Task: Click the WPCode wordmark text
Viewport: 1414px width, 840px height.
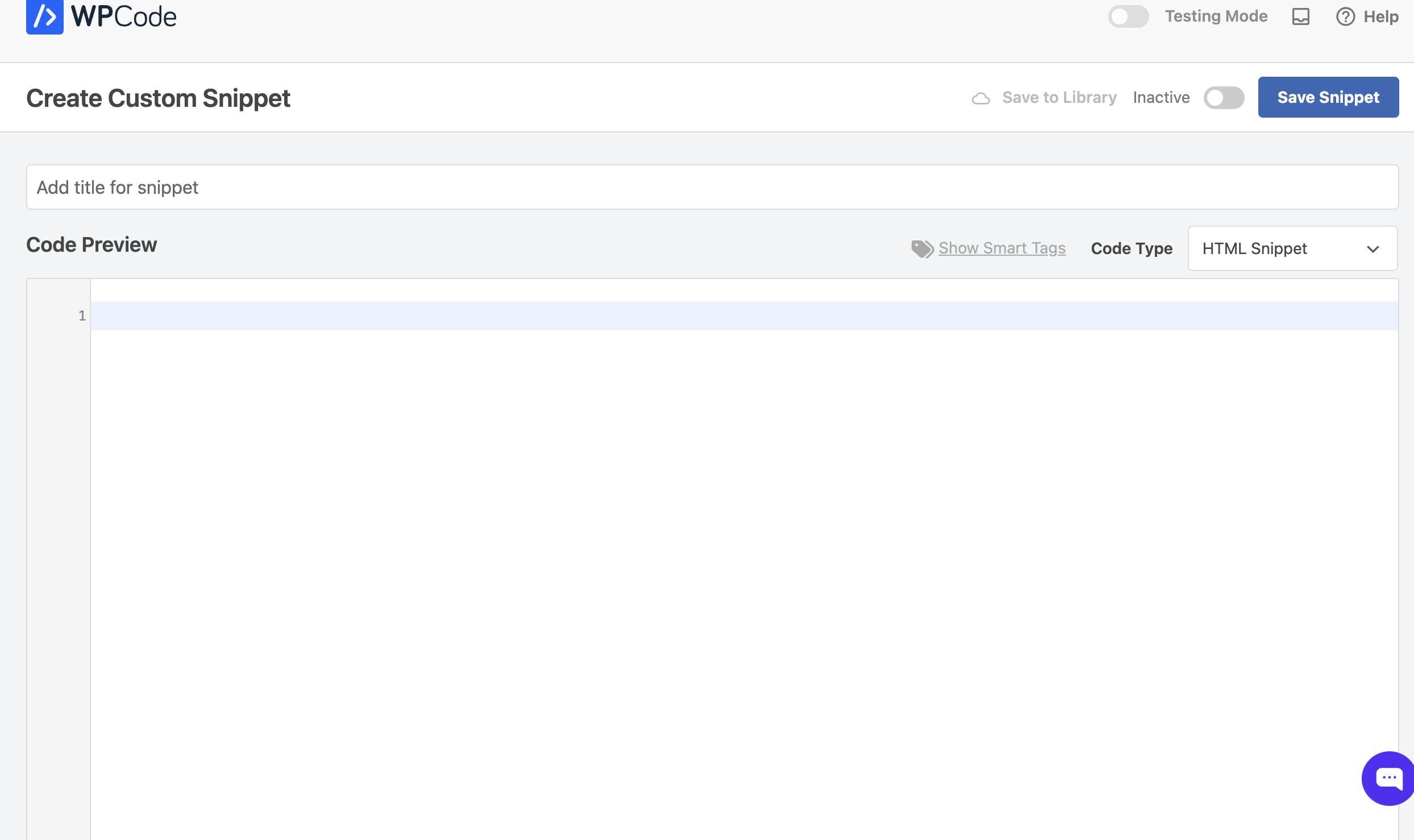Action: click(123, 16)
